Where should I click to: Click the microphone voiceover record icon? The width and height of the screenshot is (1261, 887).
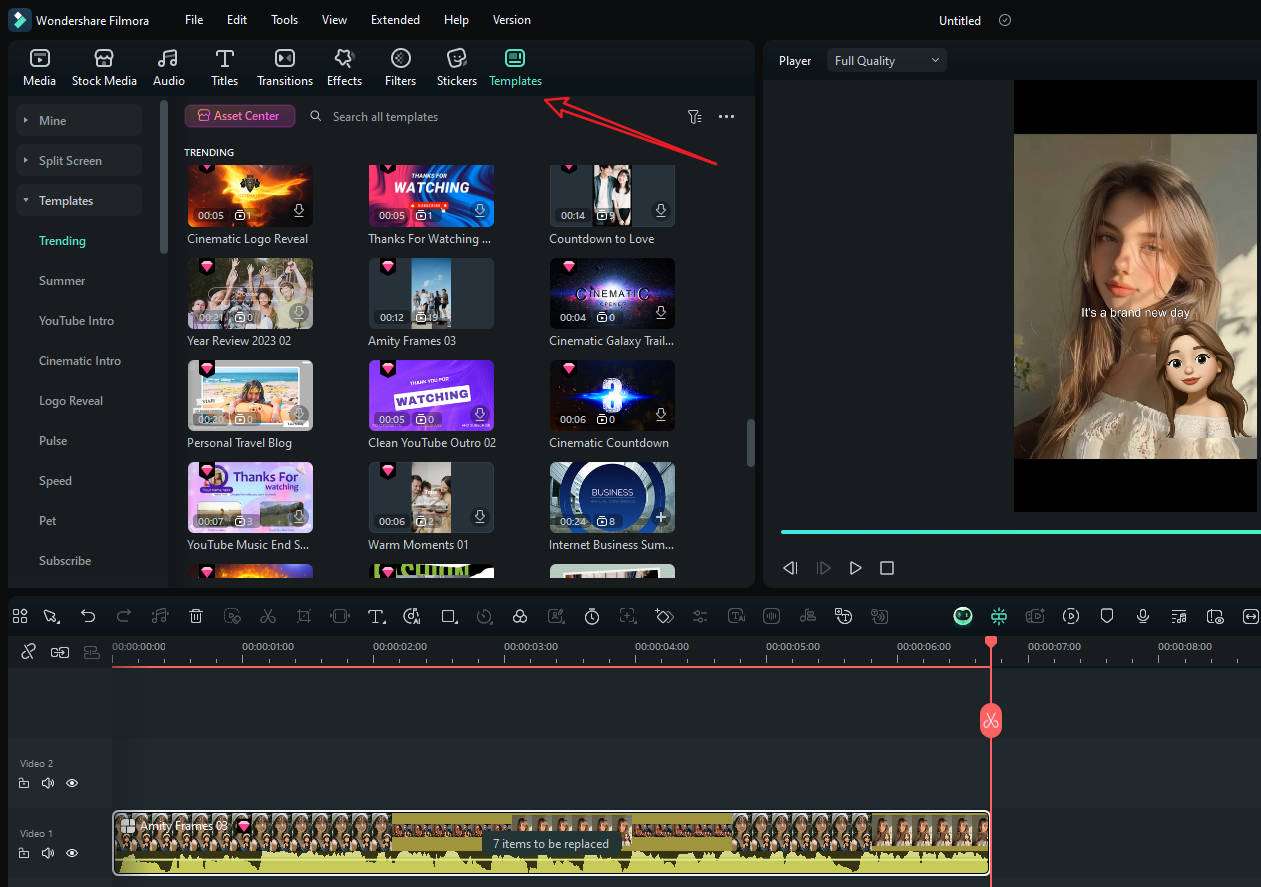[1143, 616]
